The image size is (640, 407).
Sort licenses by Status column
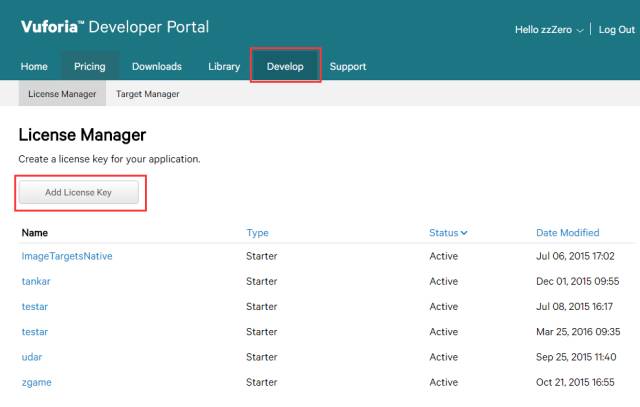tap(448, 233)
